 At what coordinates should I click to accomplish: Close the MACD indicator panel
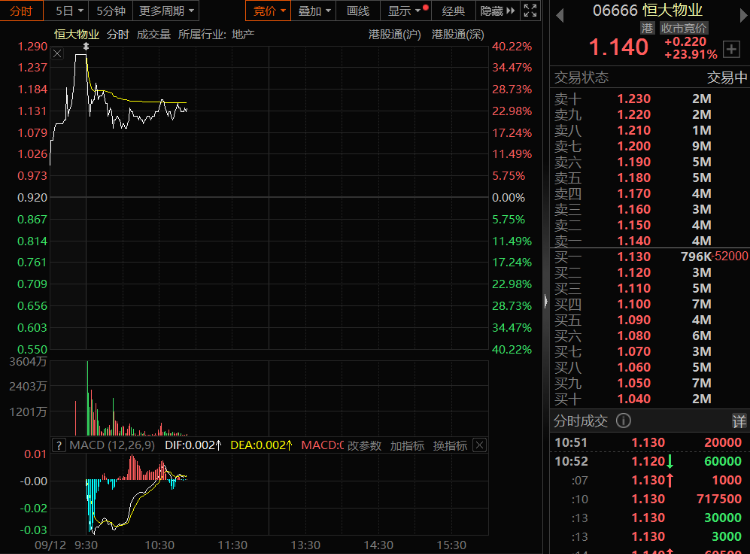[479, 445]
